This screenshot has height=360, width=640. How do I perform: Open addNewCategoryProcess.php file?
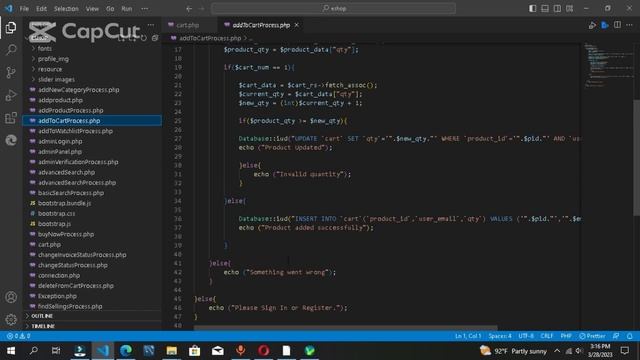[x=78, y=90]
